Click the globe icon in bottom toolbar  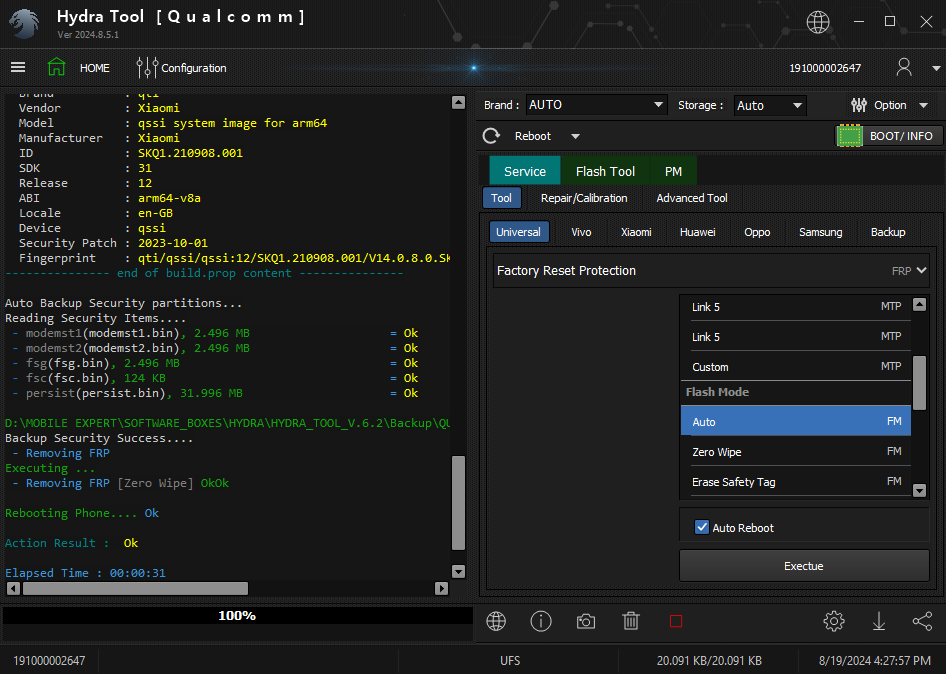[x=496, y=621]
